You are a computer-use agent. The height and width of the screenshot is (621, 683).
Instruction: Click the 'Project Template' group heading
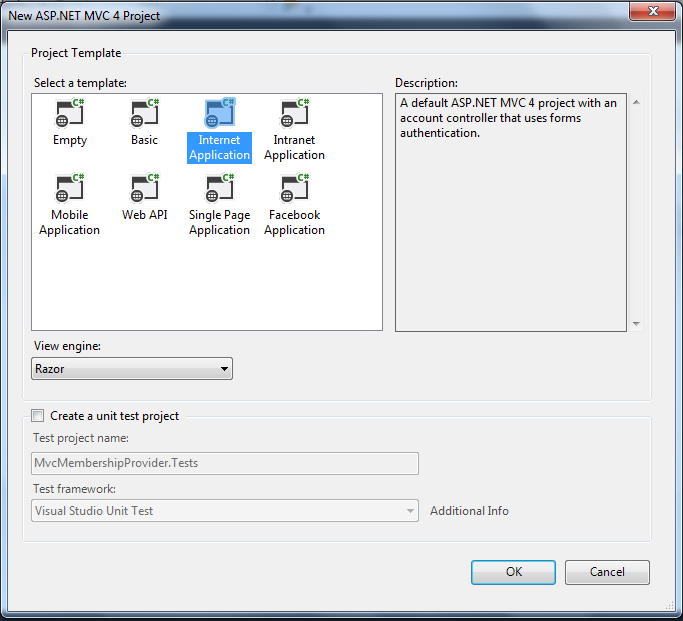(76, 53)
